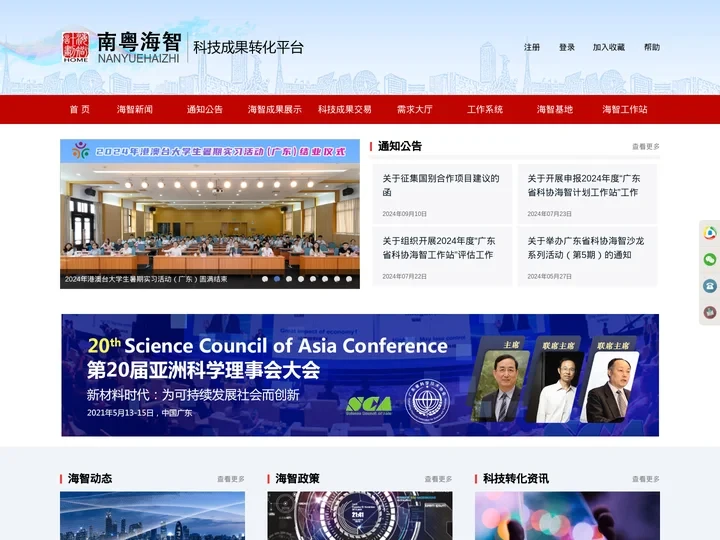The height and width of the screenshot is (540, 720).
Task: Open the Tencent Weibo icon in side panel
Action: click(710, 233)
